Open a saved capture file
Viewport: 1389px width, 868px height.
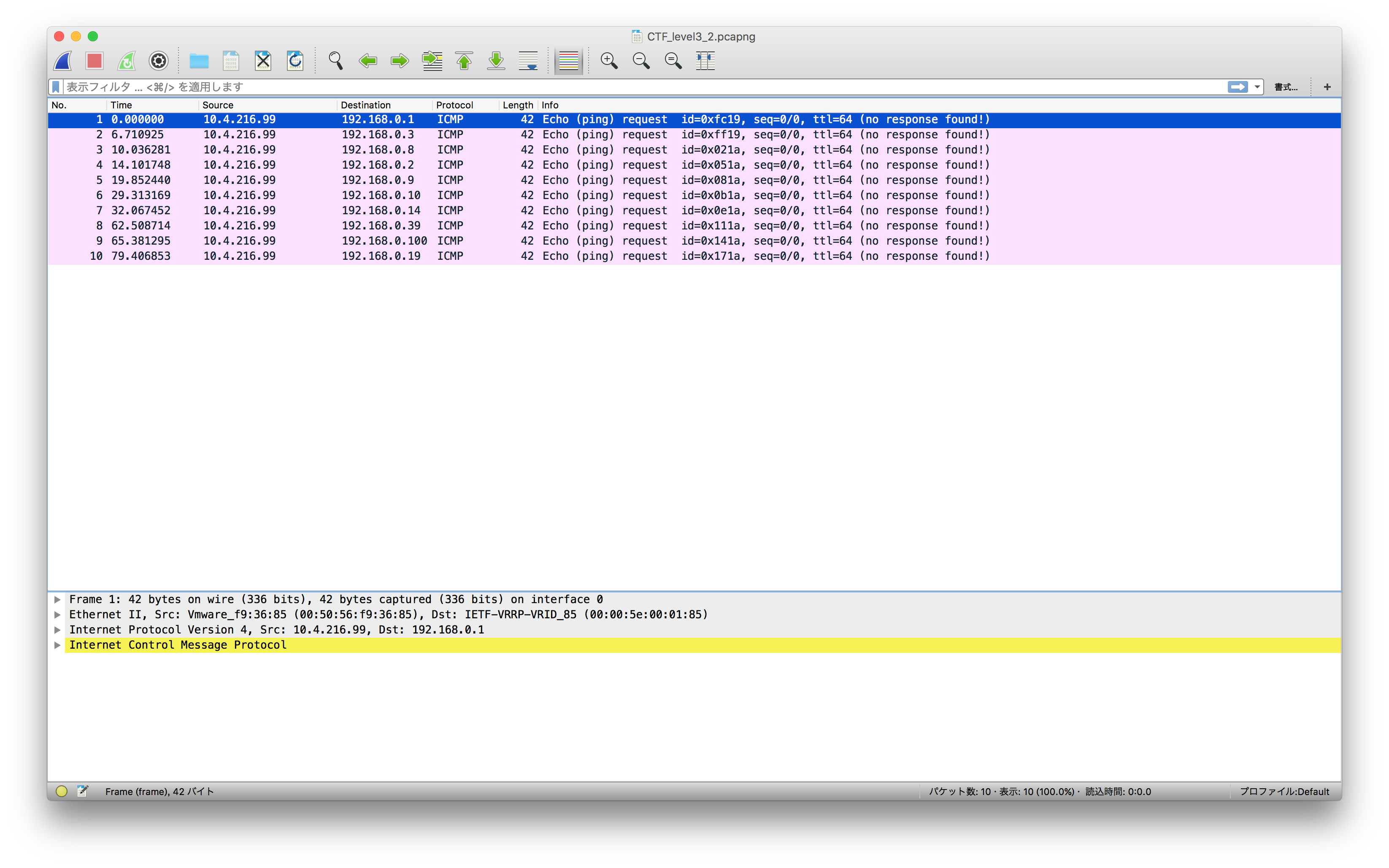199,61
